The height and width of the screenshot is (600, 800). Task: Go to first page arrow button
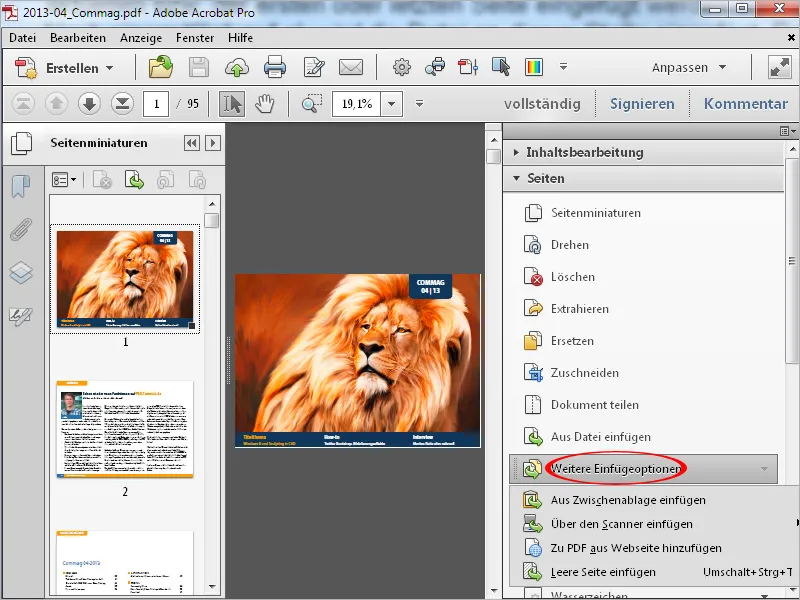23,104
